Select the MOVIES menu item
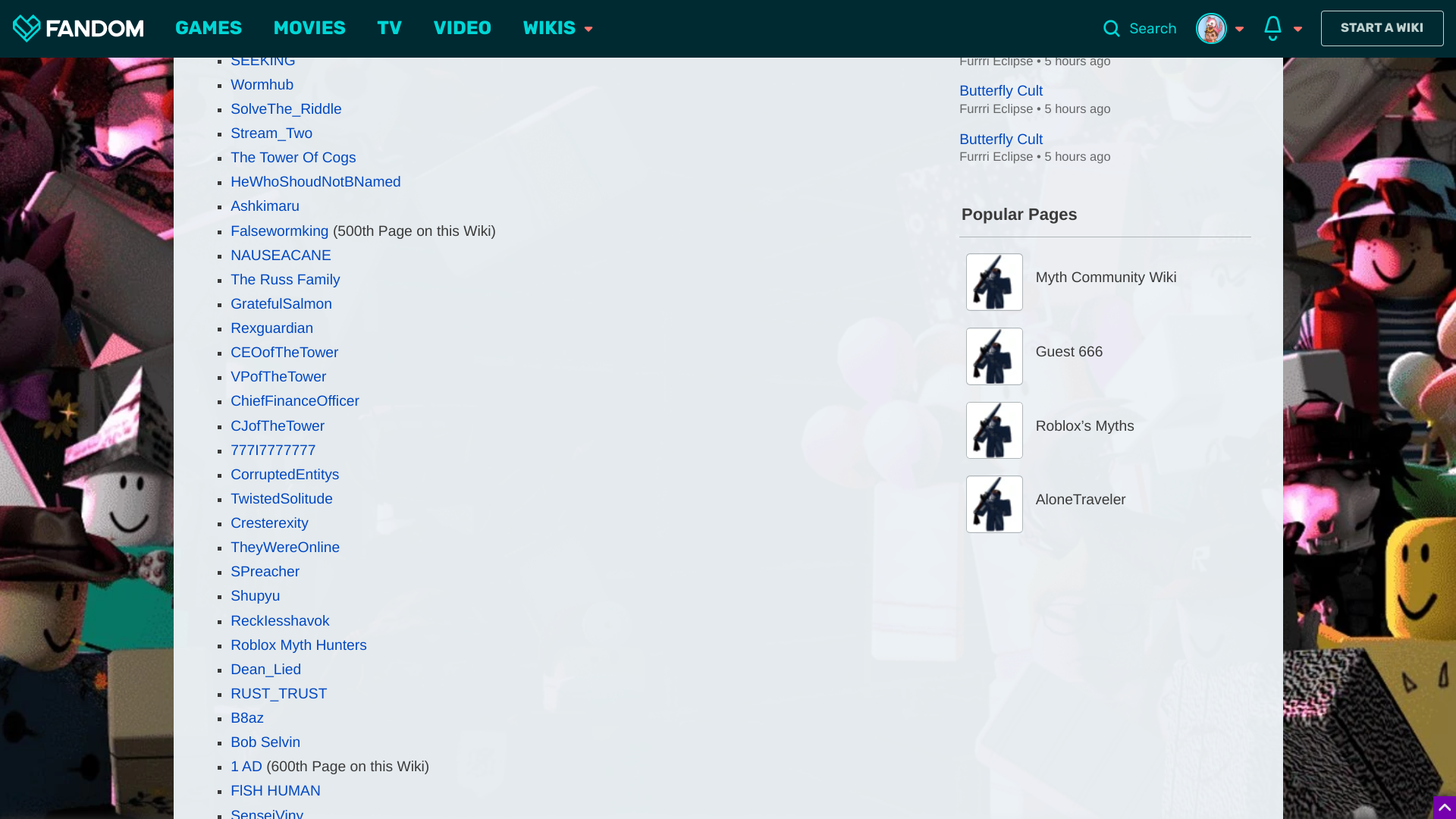The width and height of the screenshot is (1456, 819). [x=309, y=28]
